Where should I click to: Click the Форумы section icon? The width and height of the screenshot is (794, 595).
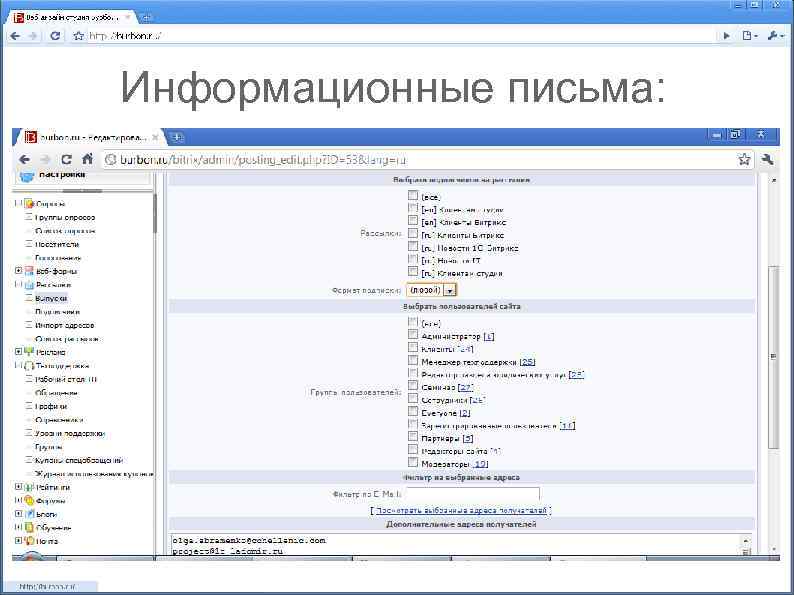pos(29,501)
